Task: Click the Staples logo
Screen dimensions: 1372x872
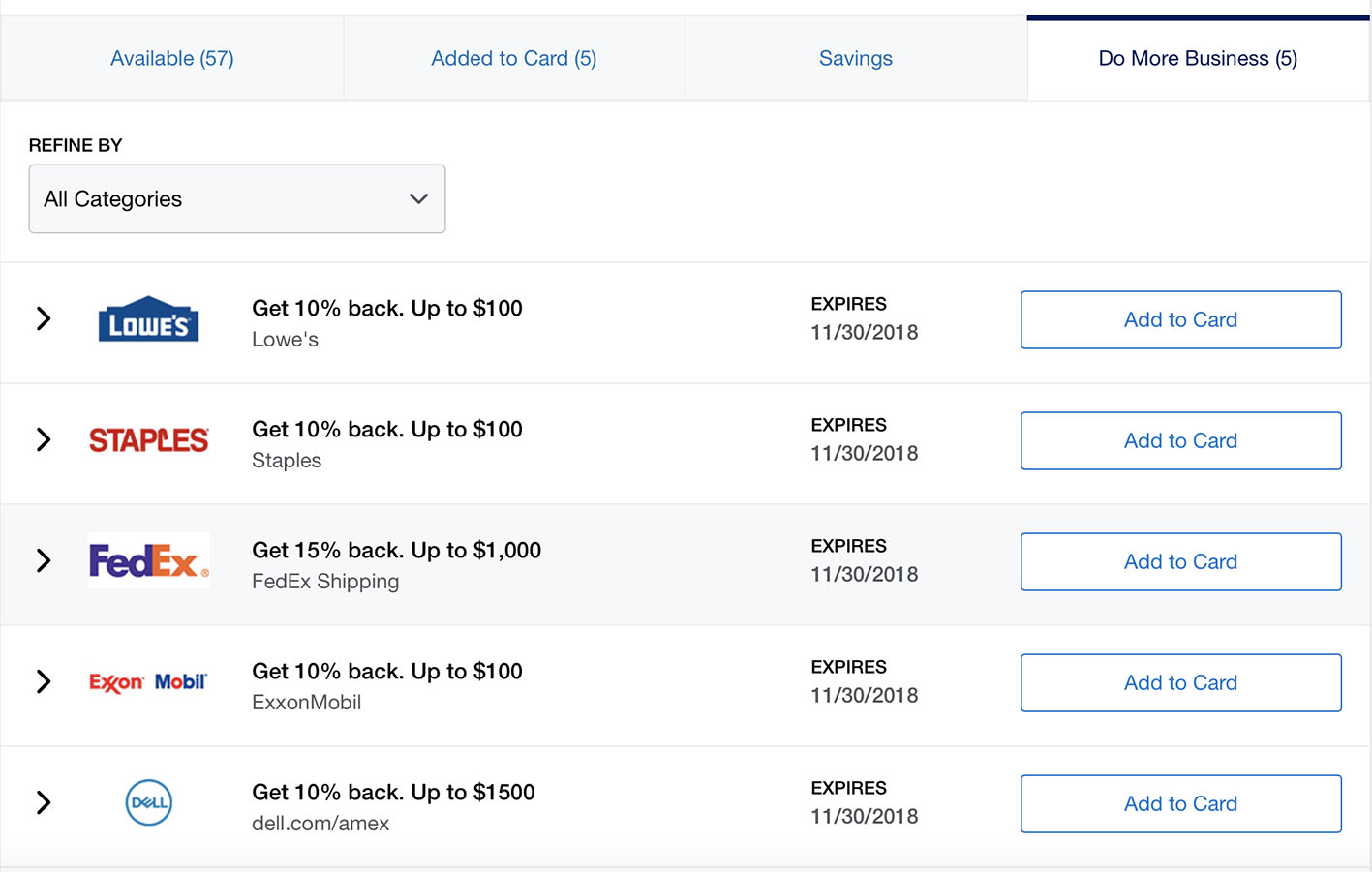Action: [x=148, y=440]
